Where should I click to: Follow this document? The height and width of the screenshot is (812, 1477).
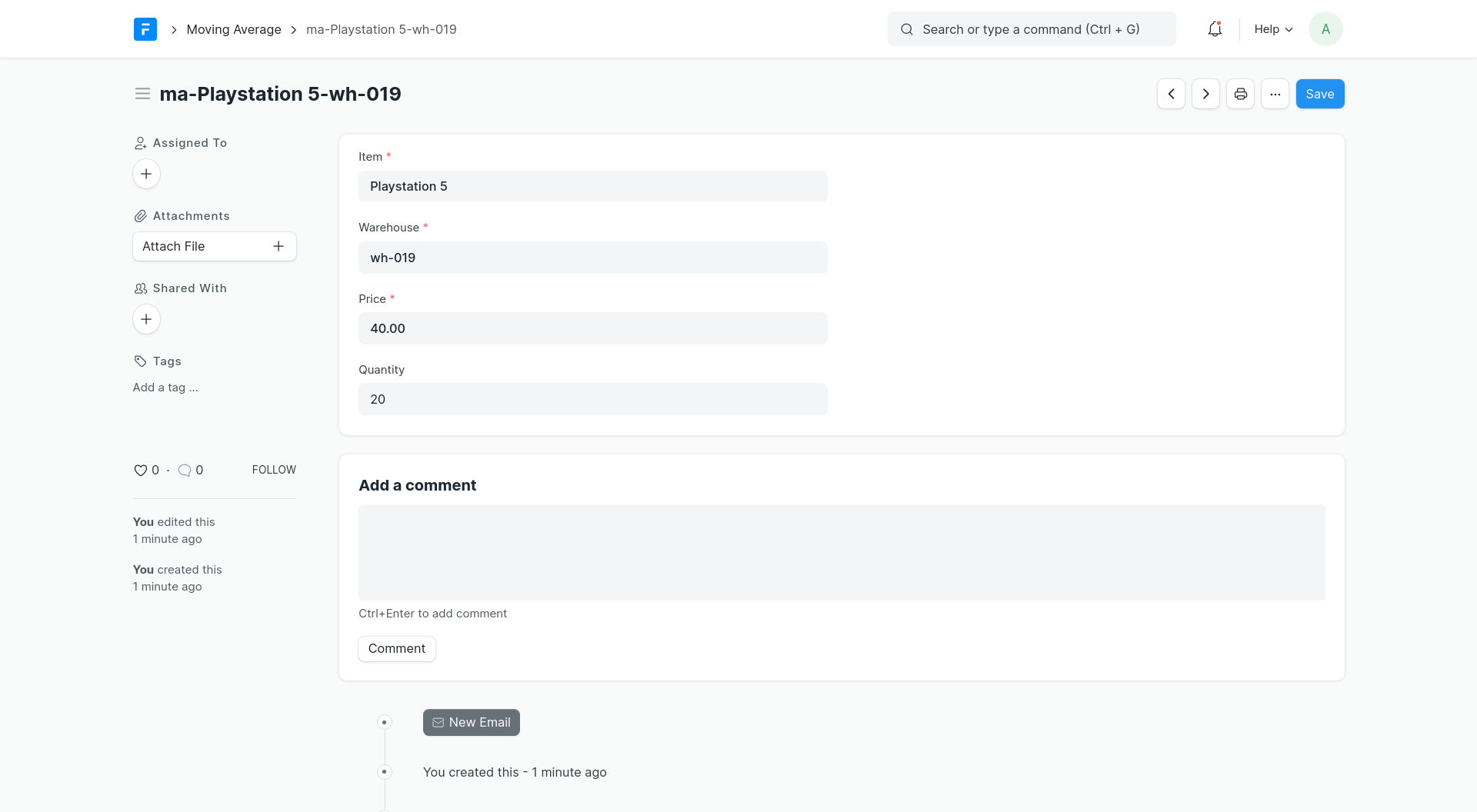(x=274, y=470)
